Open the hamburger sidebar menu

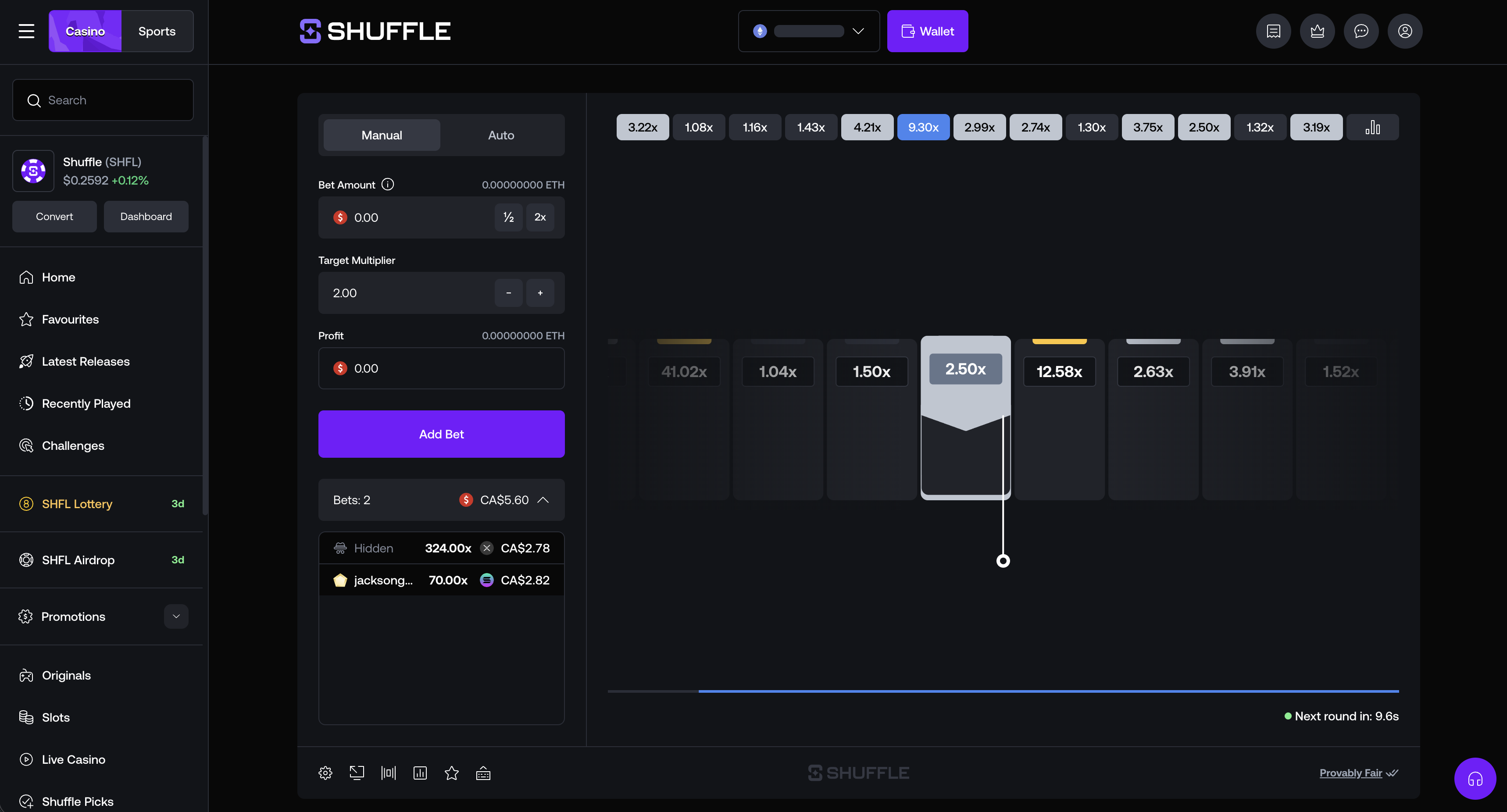coord(26,31)
